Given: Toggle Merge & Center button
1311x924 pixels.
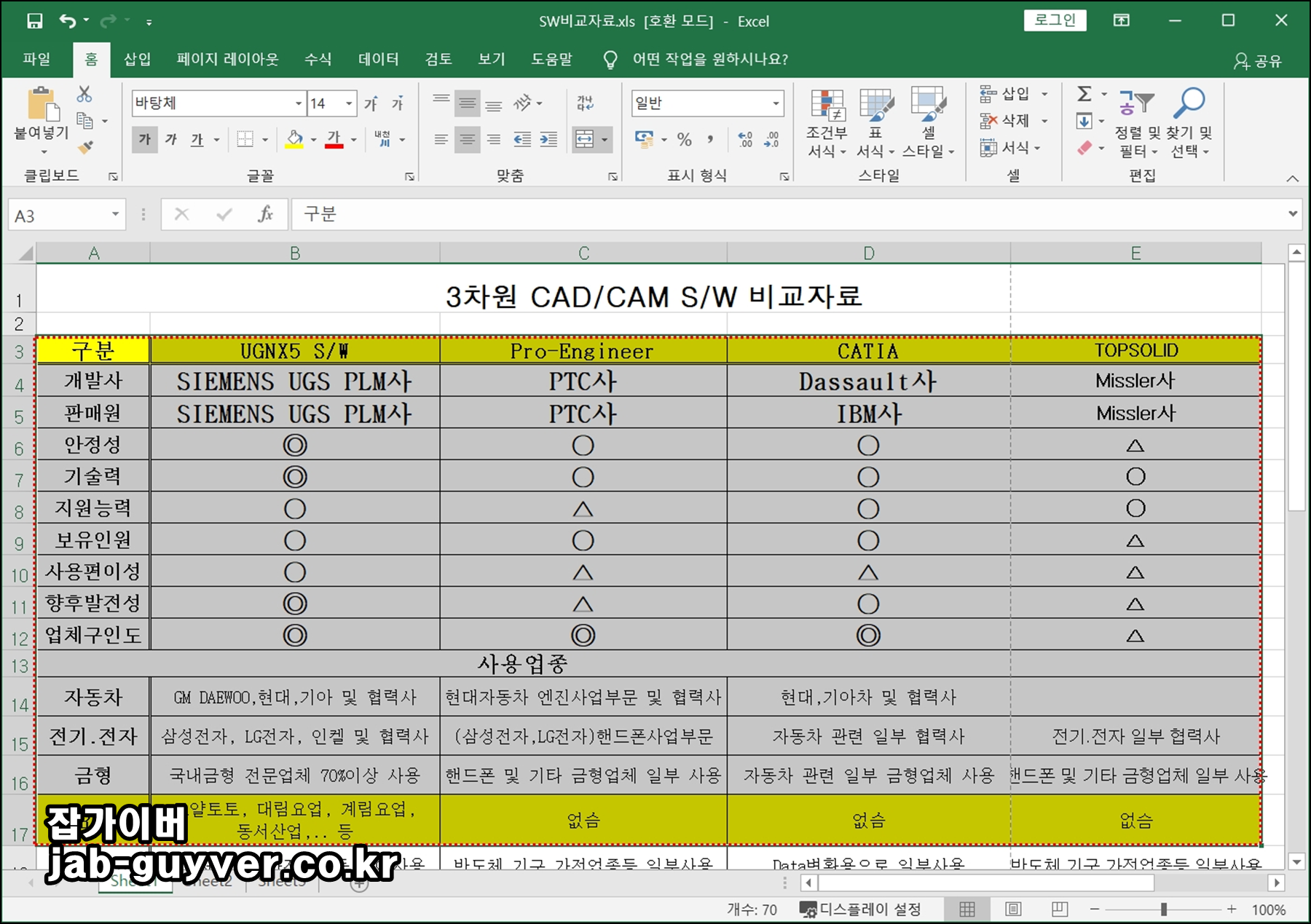Looking at the screenshot, I should coord(585,139).
